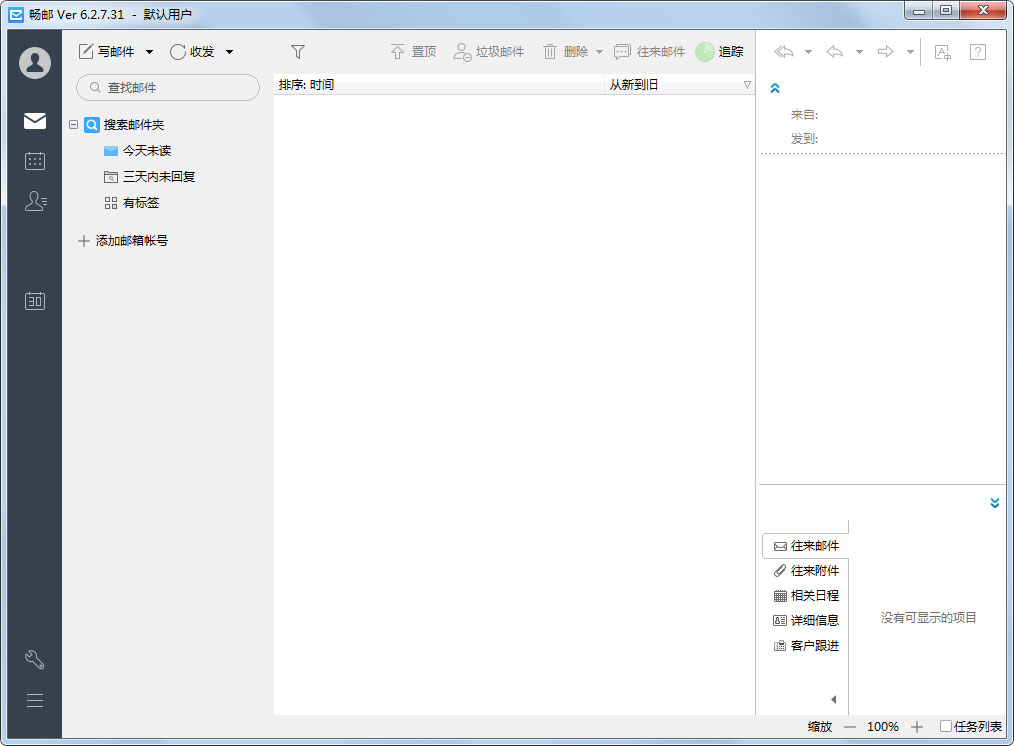Click the filter funnel icon
This screenshot has height=746, width=1014.
pyautogui.click(x=297, y=52)
